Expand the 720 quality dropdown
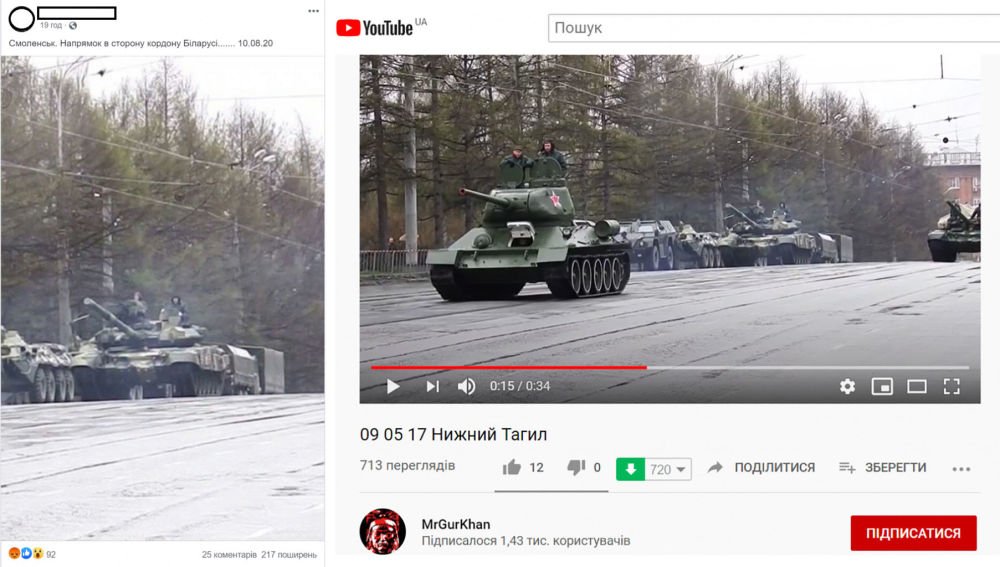 [668, 469]
